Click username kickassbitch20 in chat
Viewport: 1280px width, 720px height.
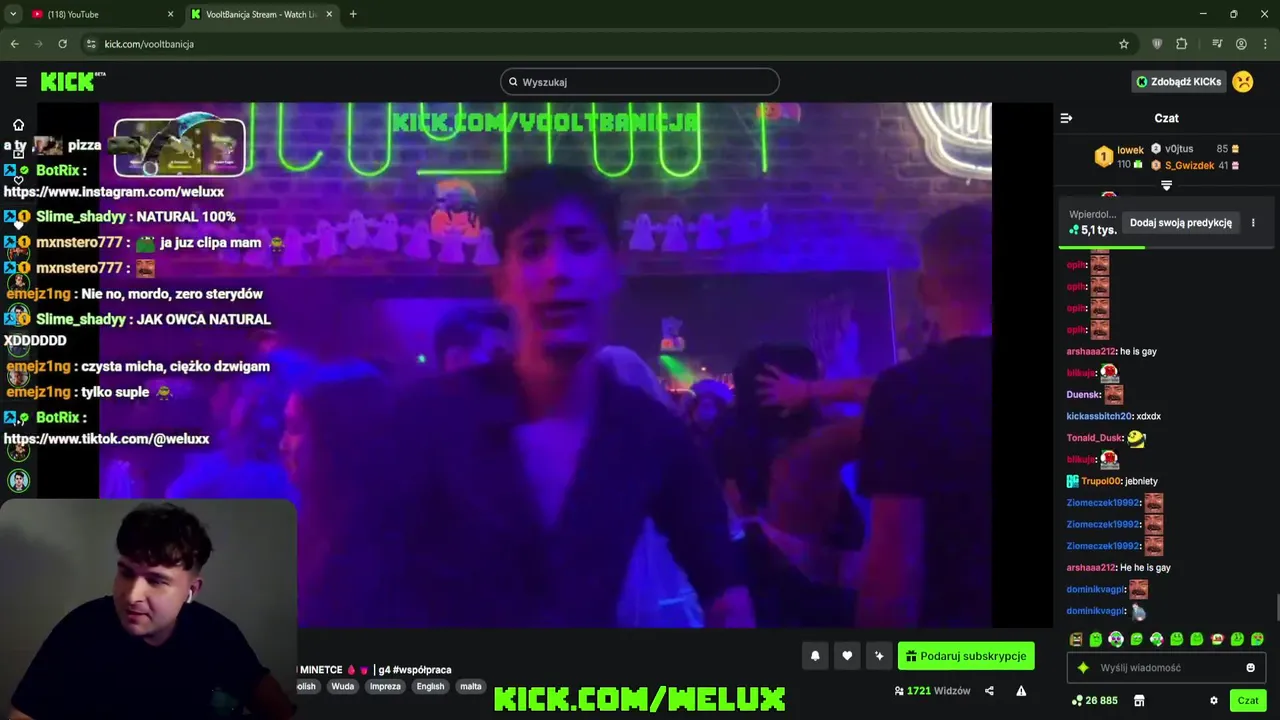coord(1099,416)
